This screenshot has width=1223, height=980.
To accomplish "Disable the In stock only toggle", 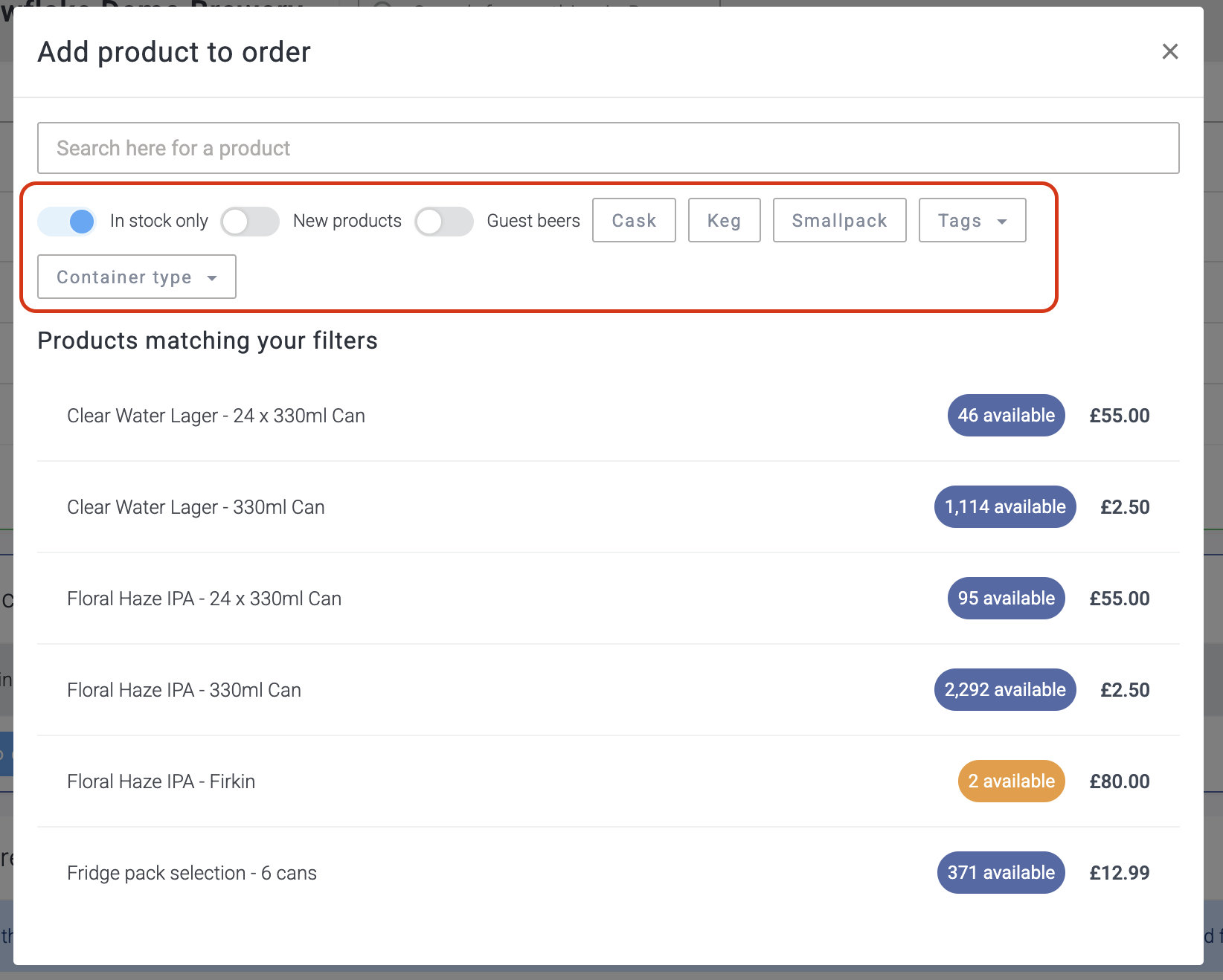I will tap(67, 221).
